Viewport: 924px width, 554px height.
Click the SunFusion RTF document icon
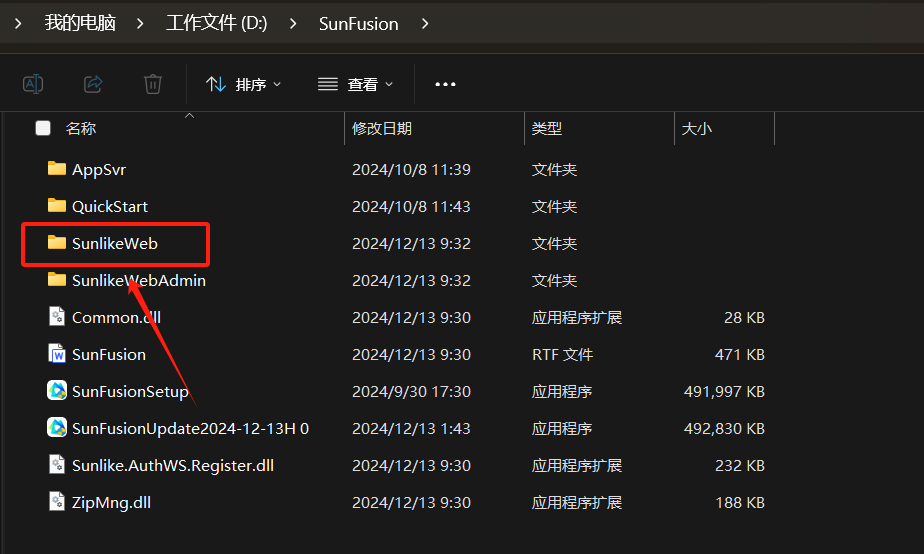(x=57, y=354)
